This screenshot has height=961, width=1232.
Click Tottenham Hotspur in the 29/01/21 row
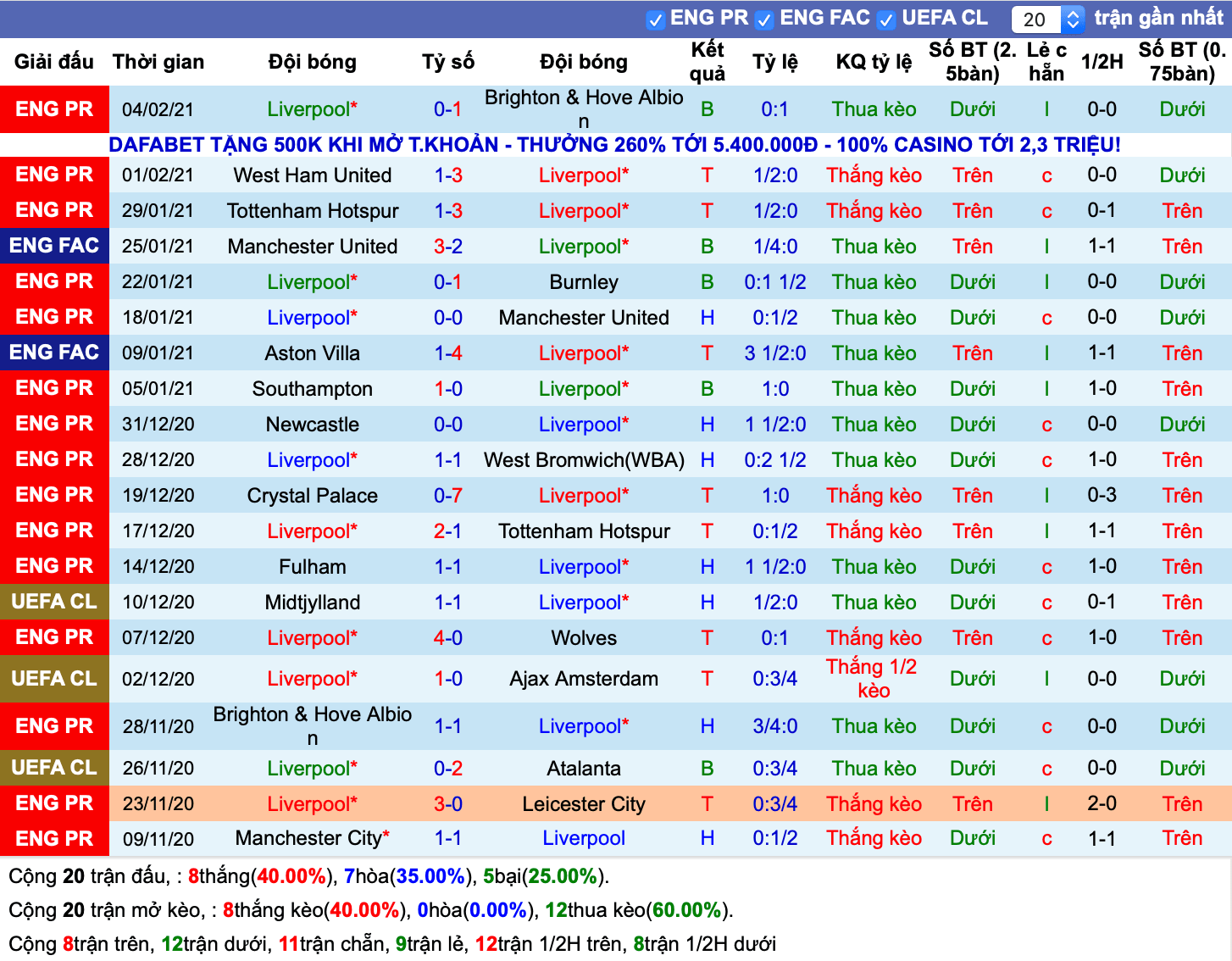click(x=313, y=211)
